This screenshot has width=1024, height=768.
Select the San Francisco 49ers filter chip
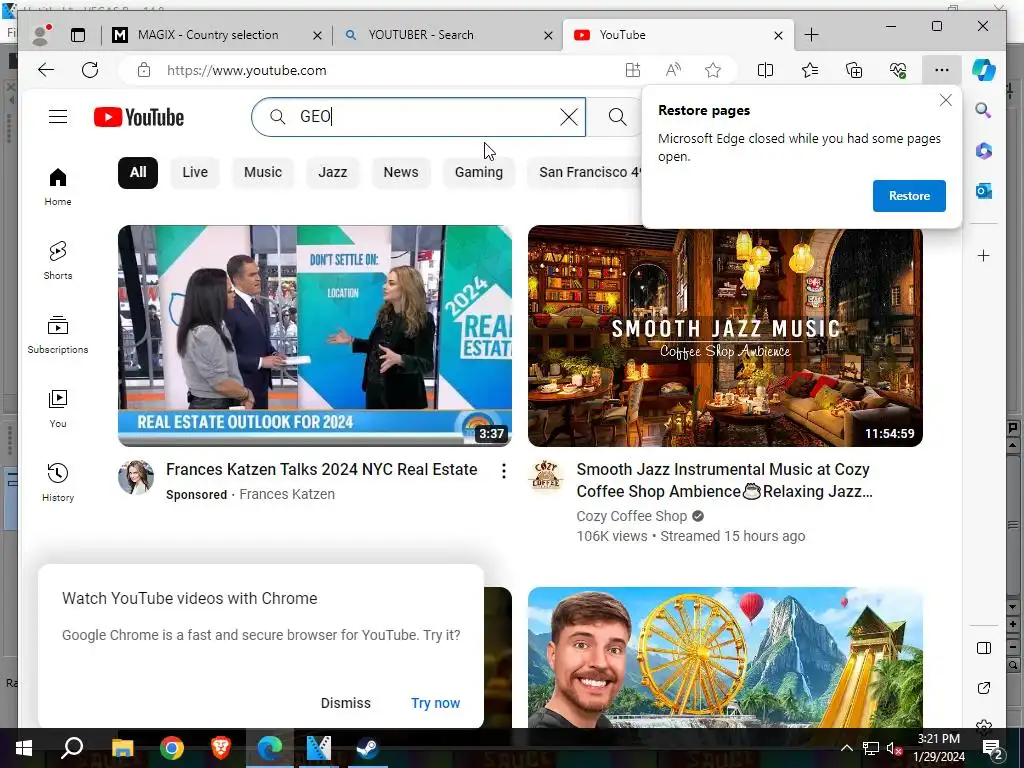coord(584,172)
